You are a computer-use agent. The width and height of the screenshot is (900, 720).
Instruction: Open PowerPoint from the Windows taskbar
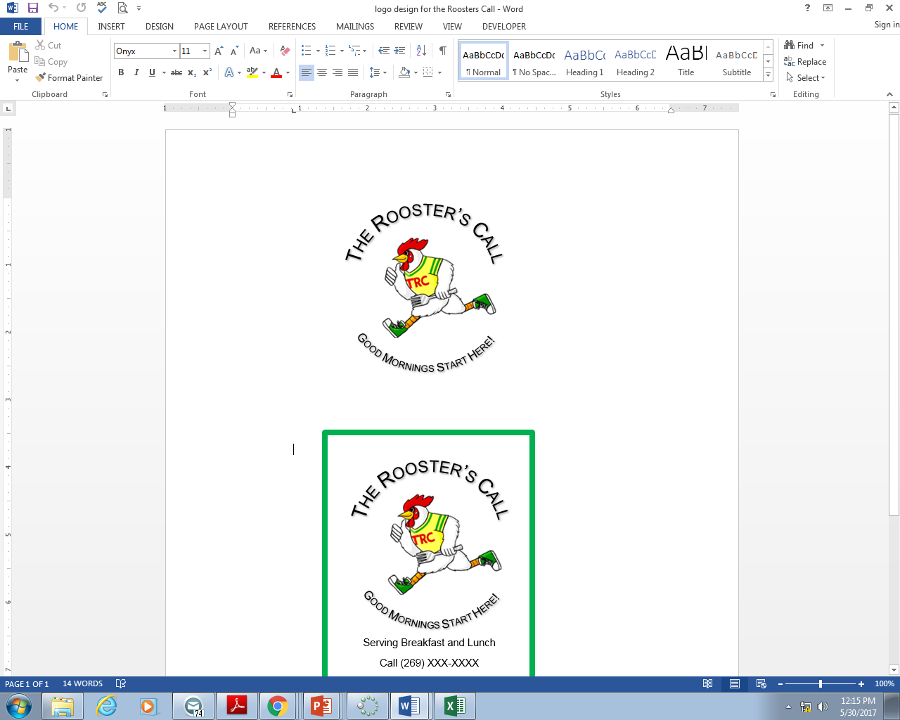click(322, 706)
